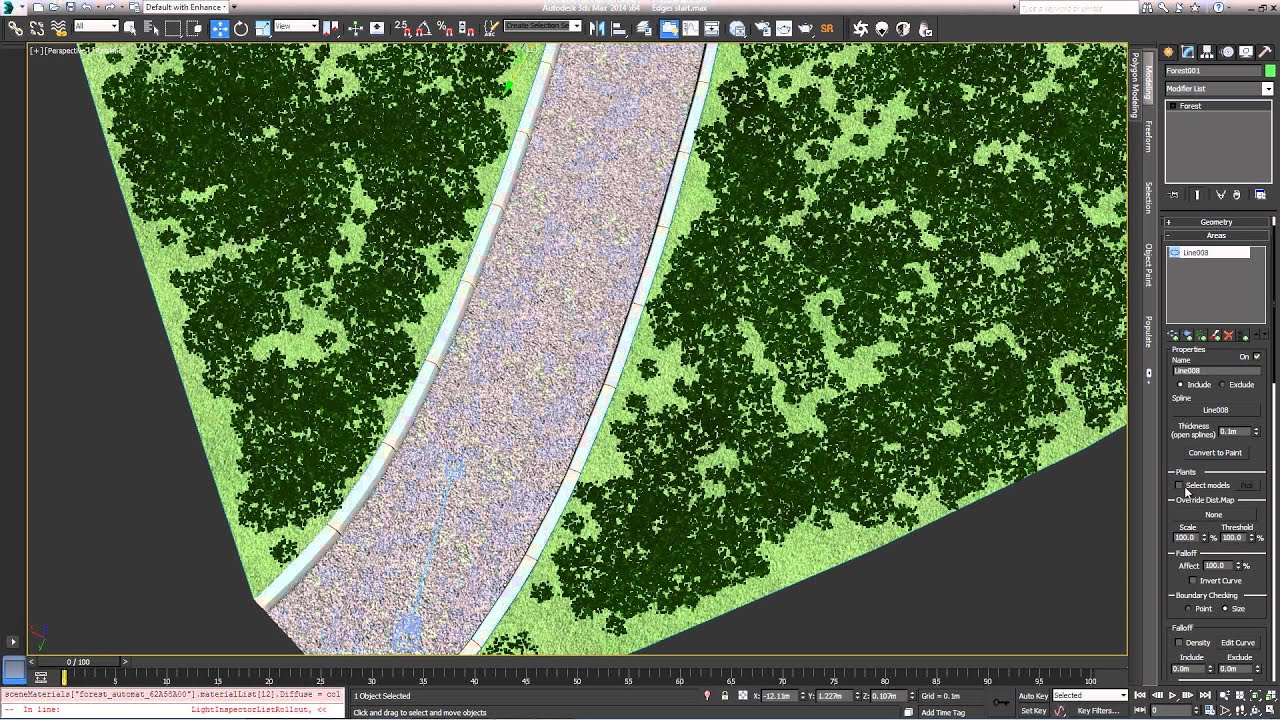
Task: Open the Object Paint ribbon tab
Action: tap(1148, 265)
